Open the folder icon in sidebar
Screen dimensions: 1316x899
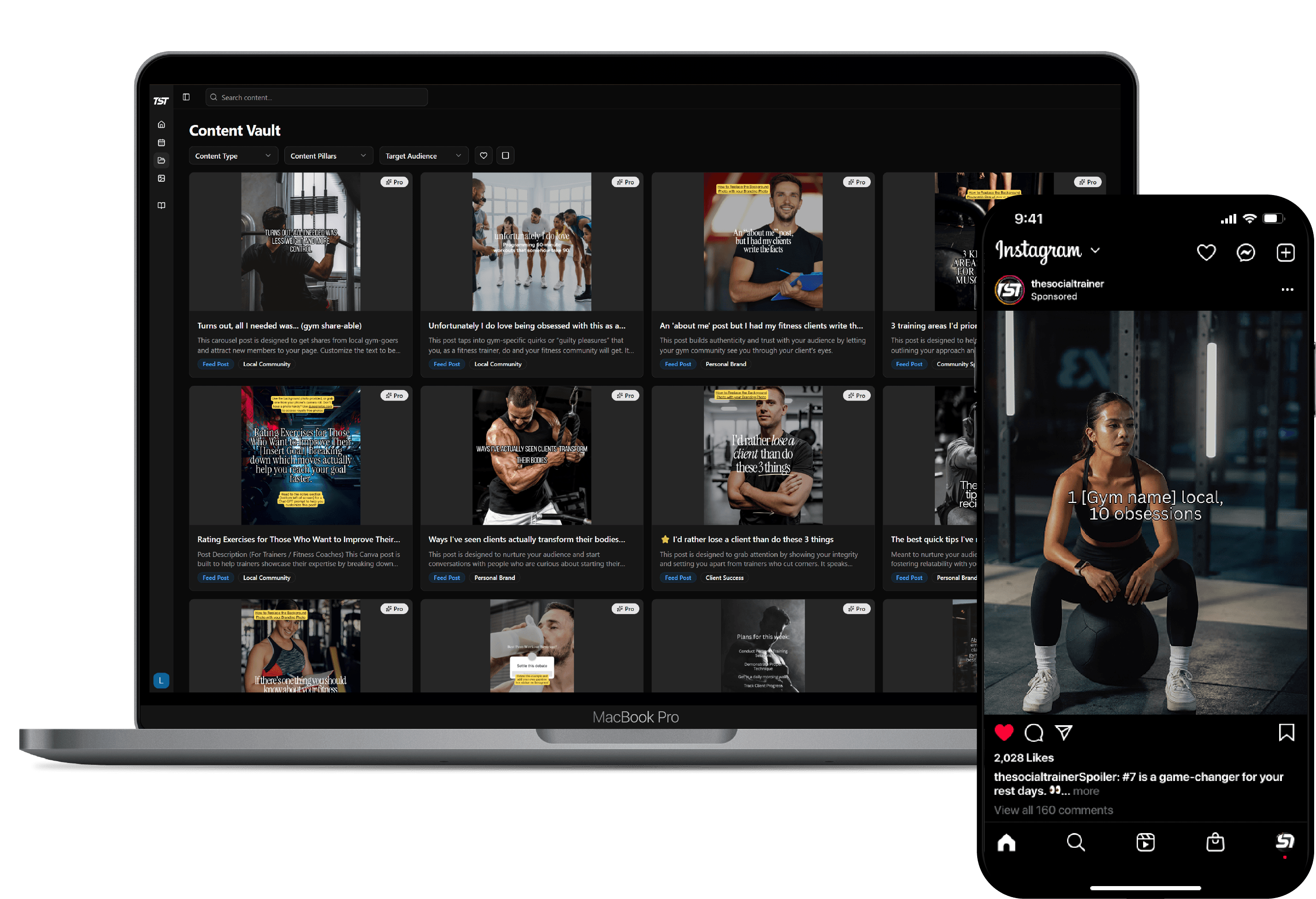coord(161,161)
